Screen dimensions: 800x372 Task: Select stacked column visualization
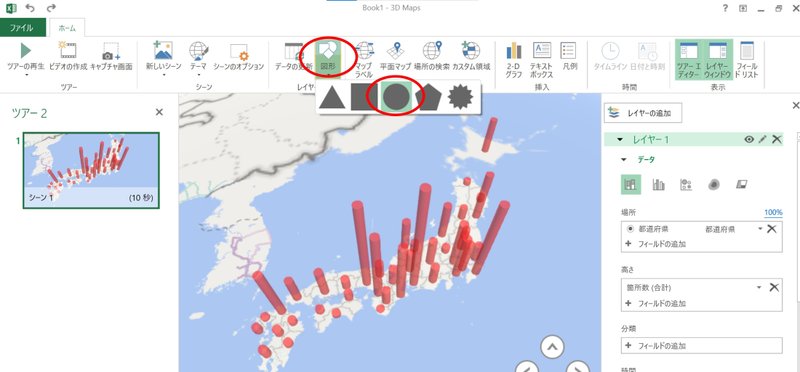(631, 184)
